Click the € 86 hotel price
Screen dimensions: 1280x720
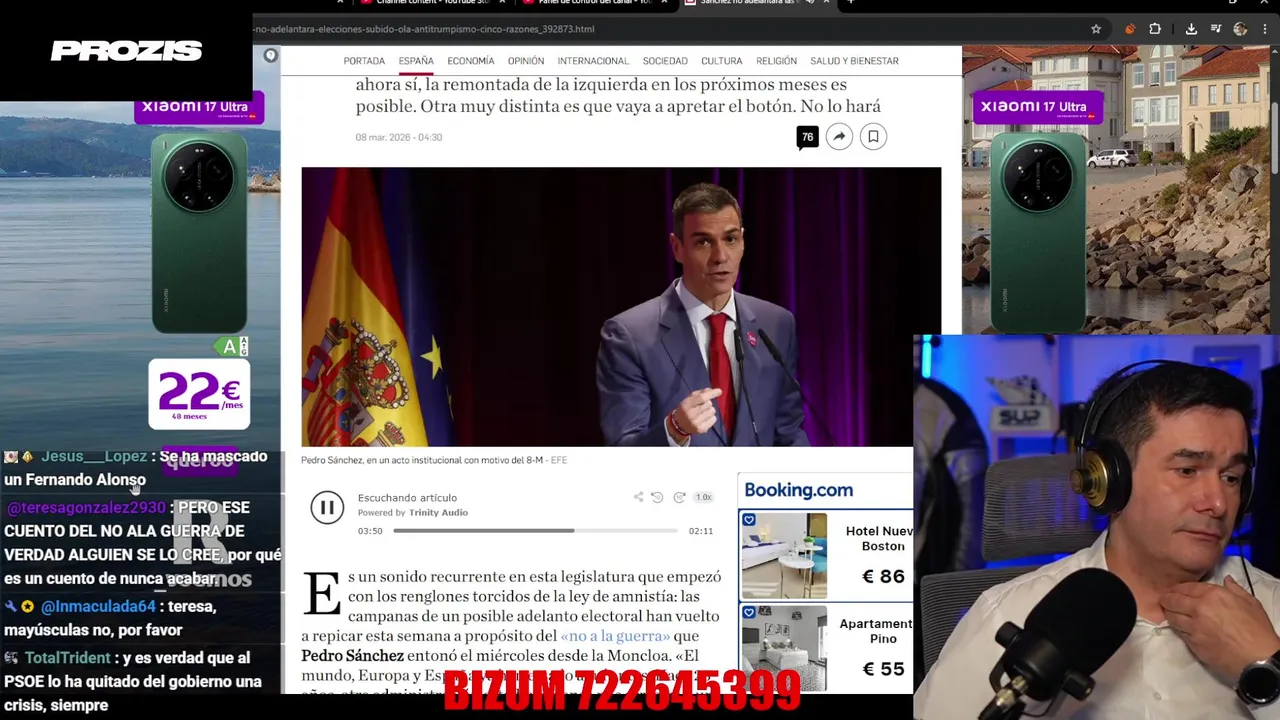(x=883, y=577)
